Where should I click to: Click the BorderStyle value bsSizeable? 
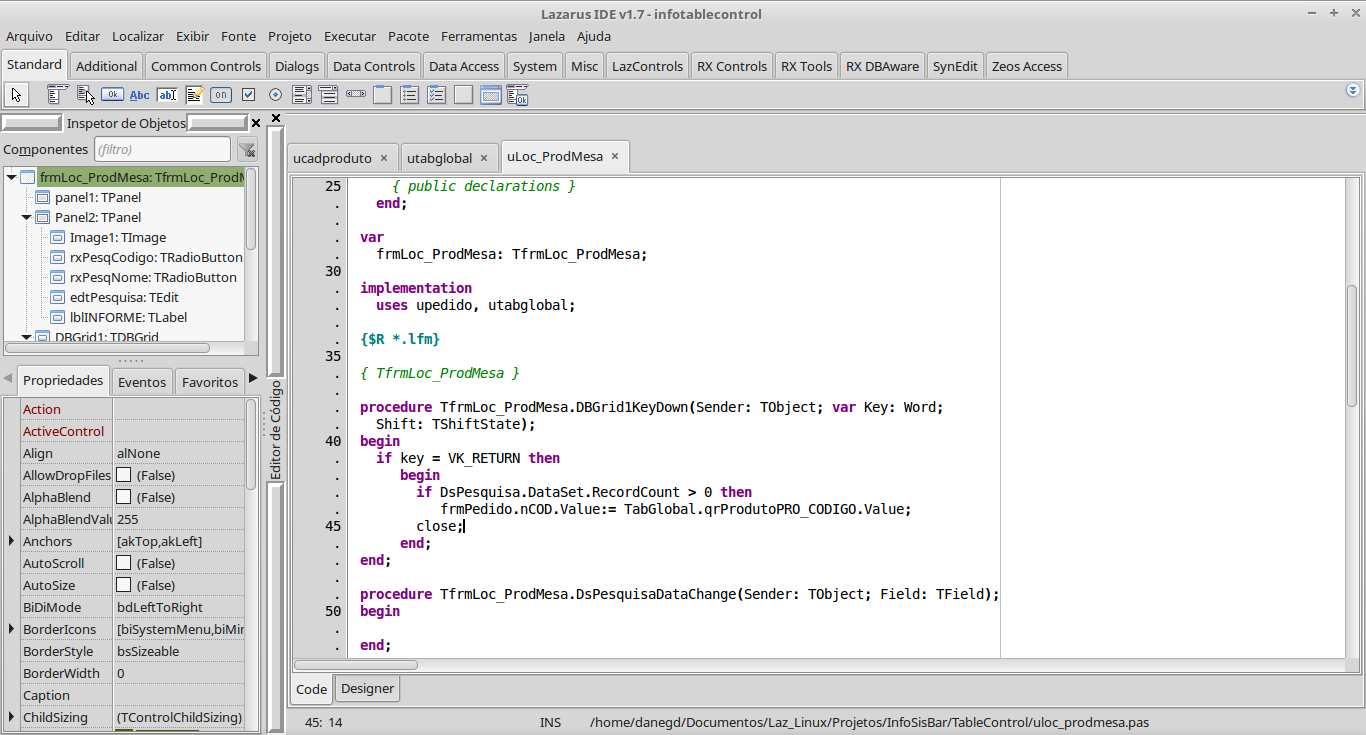point(179,651)
